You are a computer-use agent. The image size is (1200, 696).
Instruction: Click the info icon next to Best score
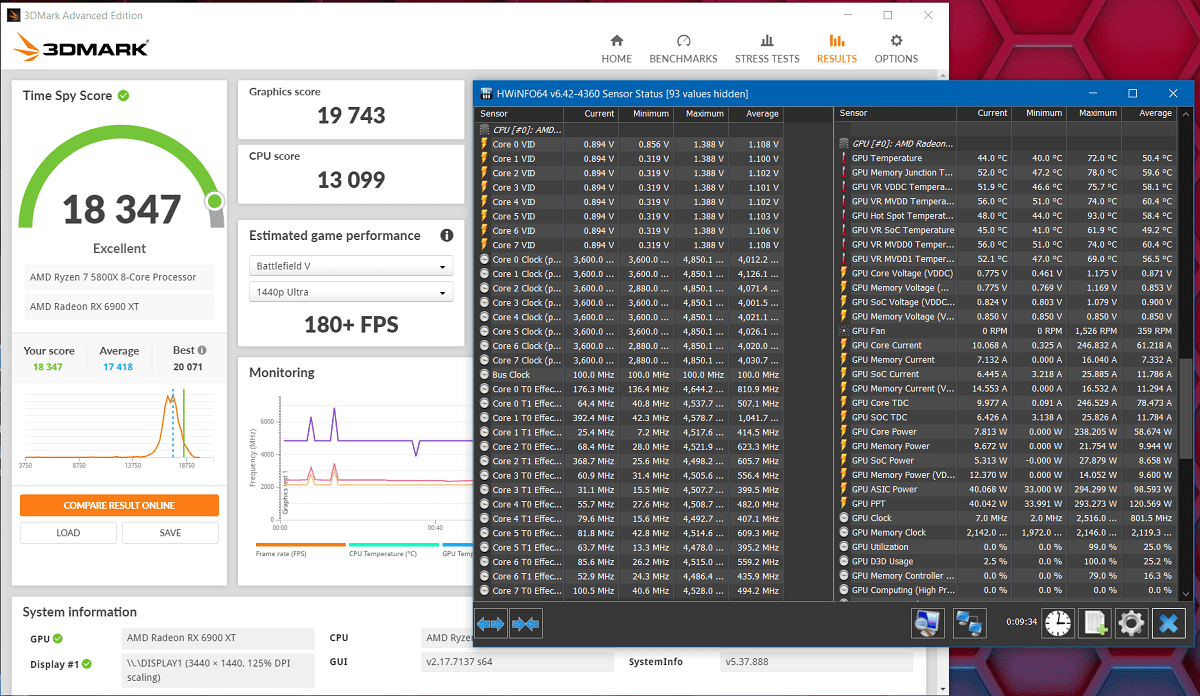point(203,351)
